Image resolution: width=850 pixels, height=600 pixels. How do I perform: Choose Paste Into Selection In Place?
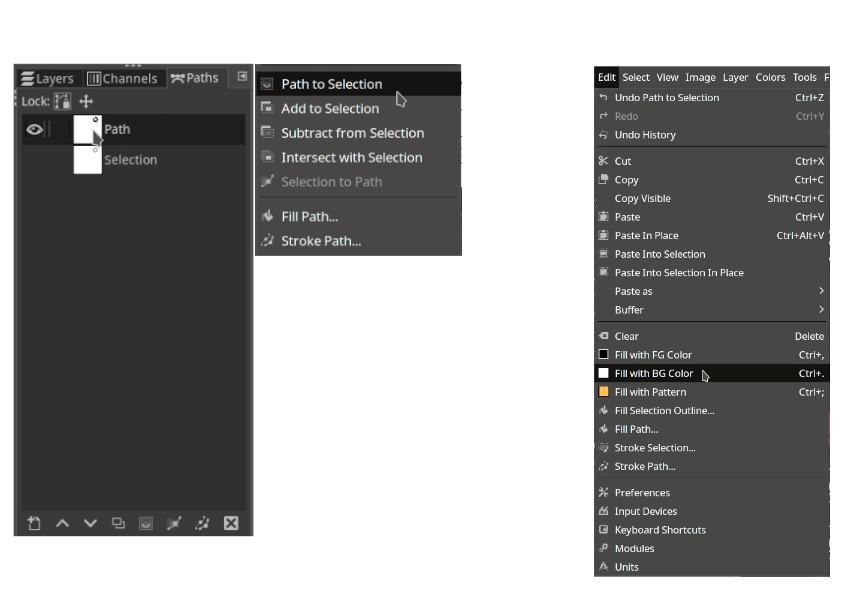(x=712, y=273)
